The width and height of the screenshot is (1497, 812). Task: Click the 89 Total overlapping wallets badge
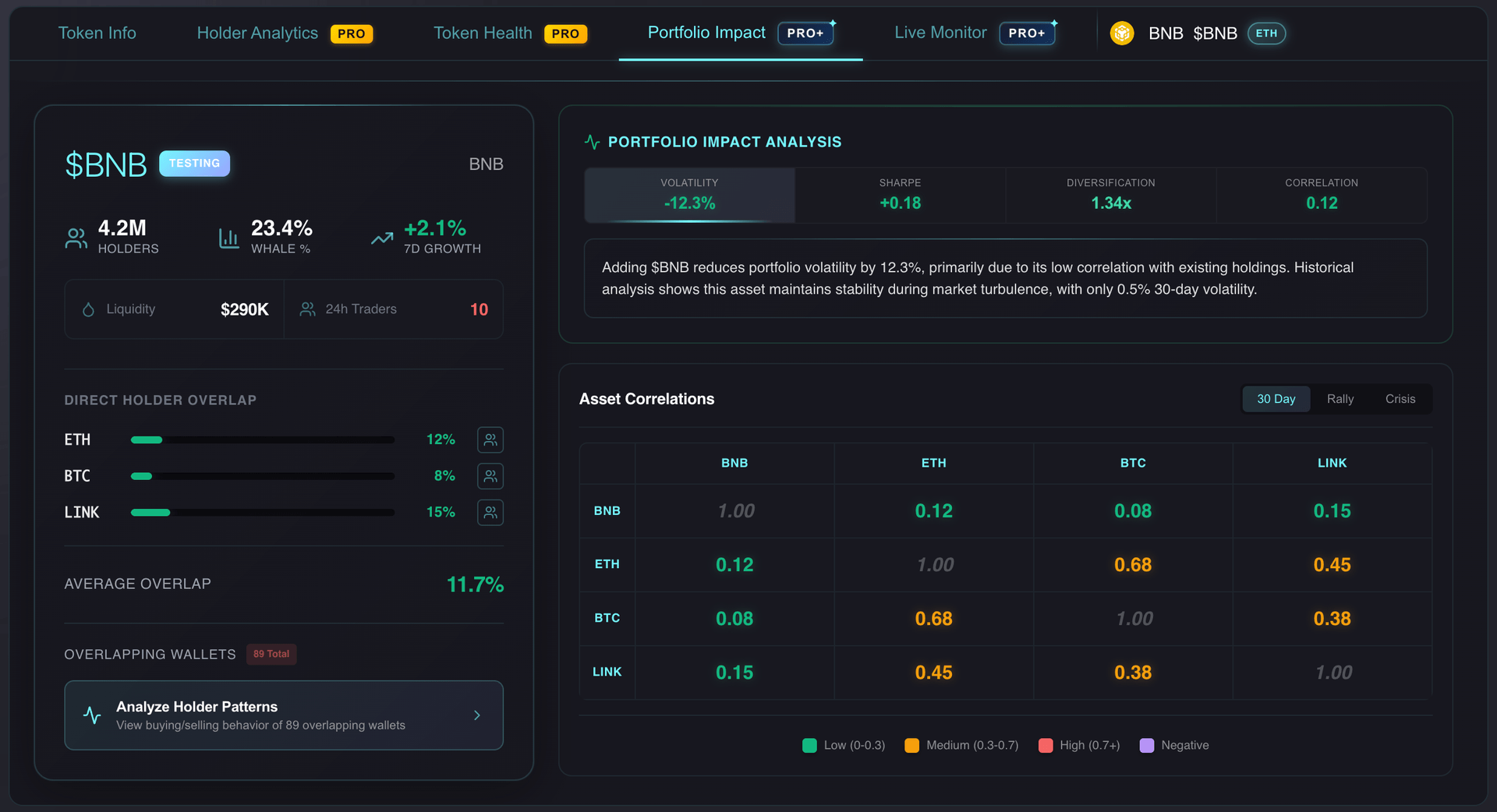pyautogui.click(x=271, y=655)
